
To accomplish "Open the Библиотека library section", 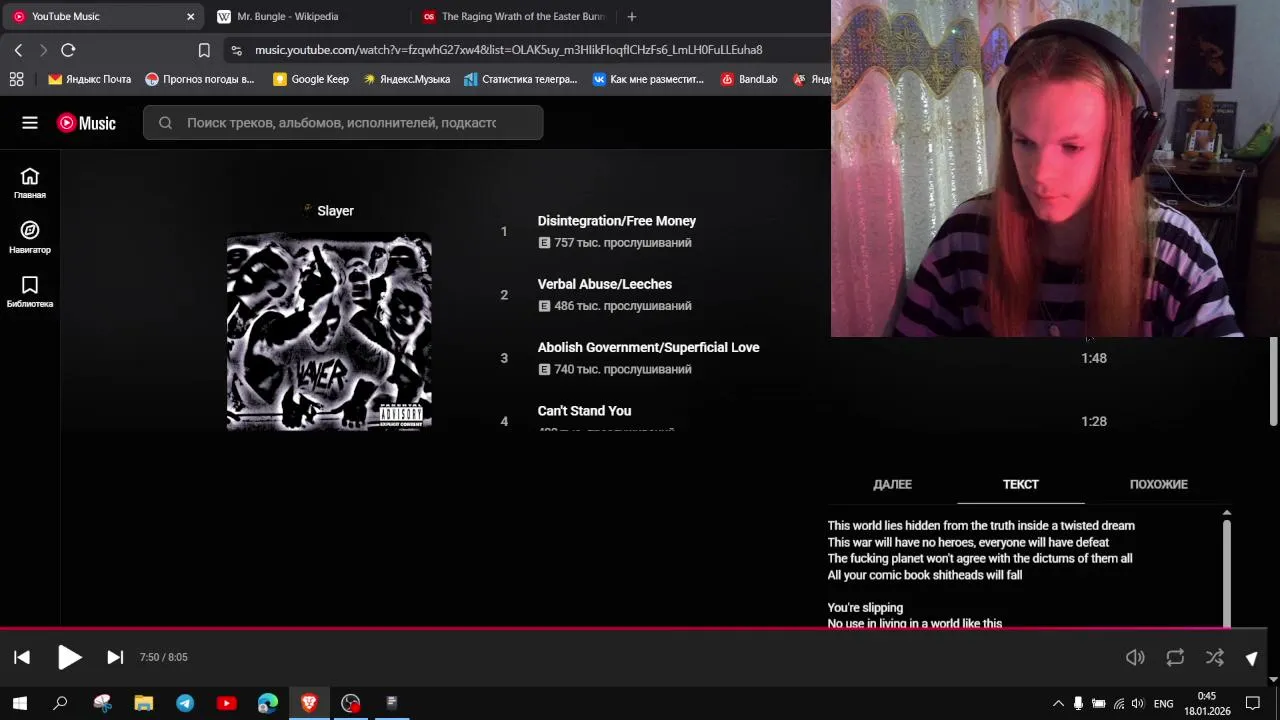I will pos(30,292).
